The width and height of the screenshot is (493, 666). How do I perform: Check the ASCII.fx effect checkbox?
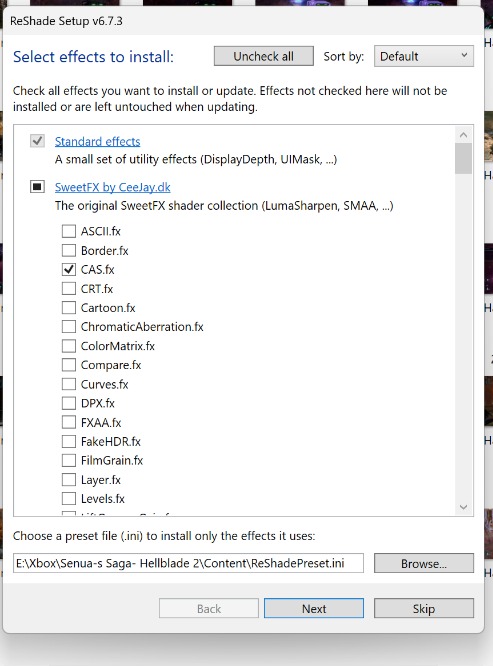tap(69, 231)
